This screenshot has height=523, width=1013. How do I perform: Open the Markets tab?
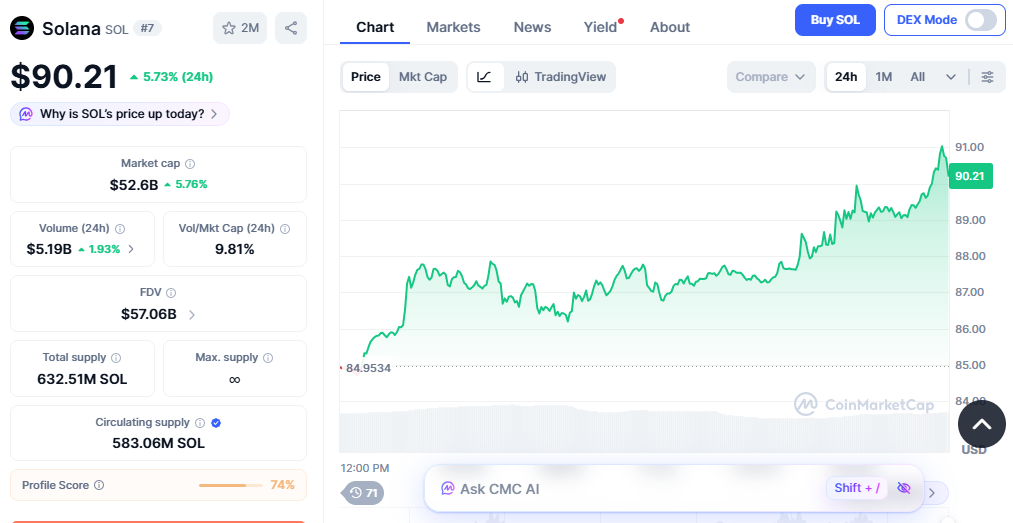(454, 27)
